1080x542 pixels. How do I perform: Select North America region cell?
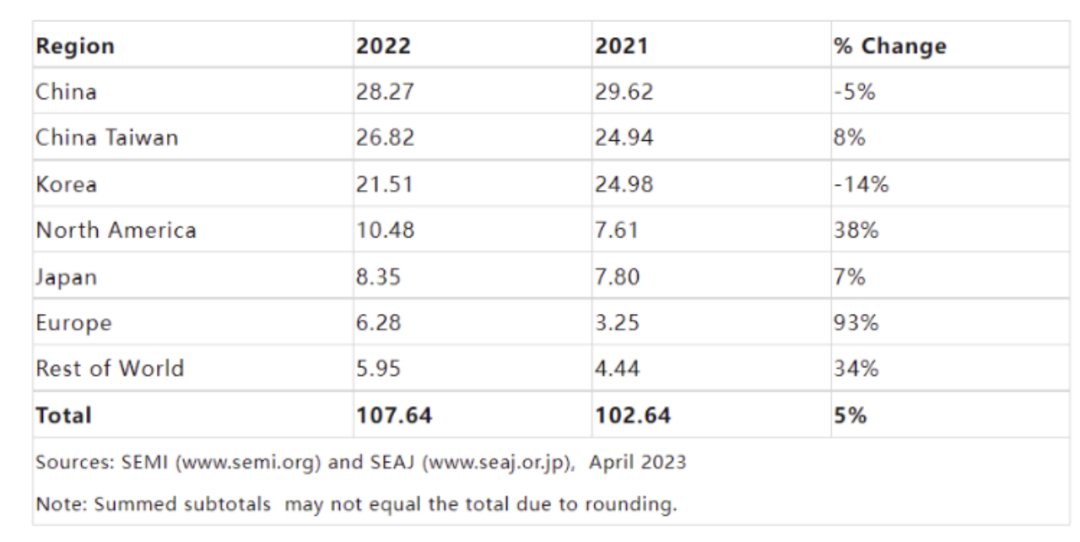(x=116, y=230)
